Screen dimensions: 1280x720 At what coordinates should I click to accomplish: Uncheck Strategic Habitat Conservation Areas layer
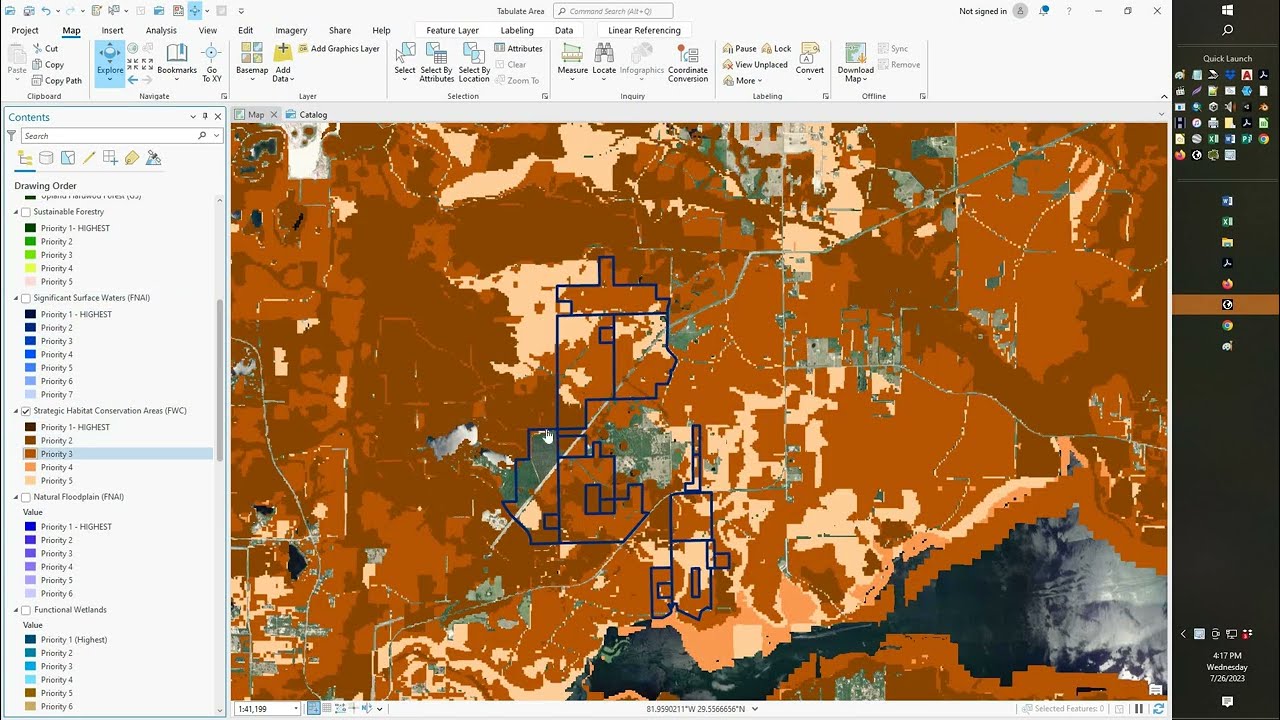point(26,411)
